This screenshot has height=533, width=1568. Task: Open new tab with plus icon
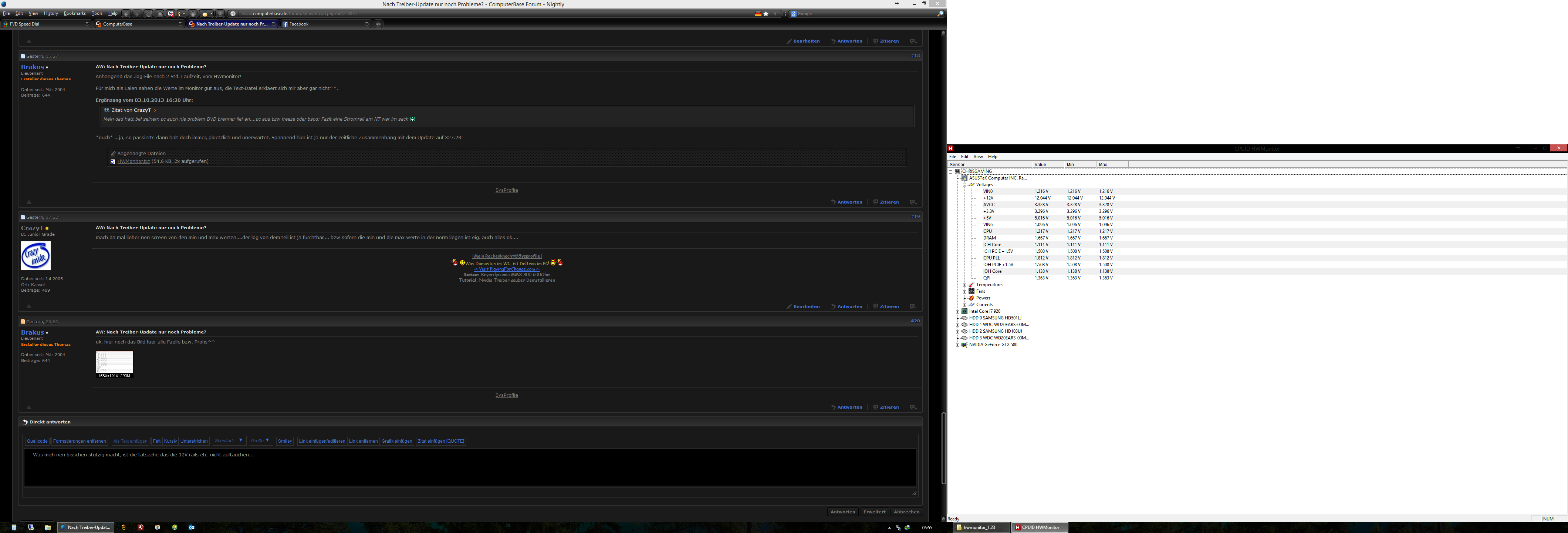tap(378, 24)
